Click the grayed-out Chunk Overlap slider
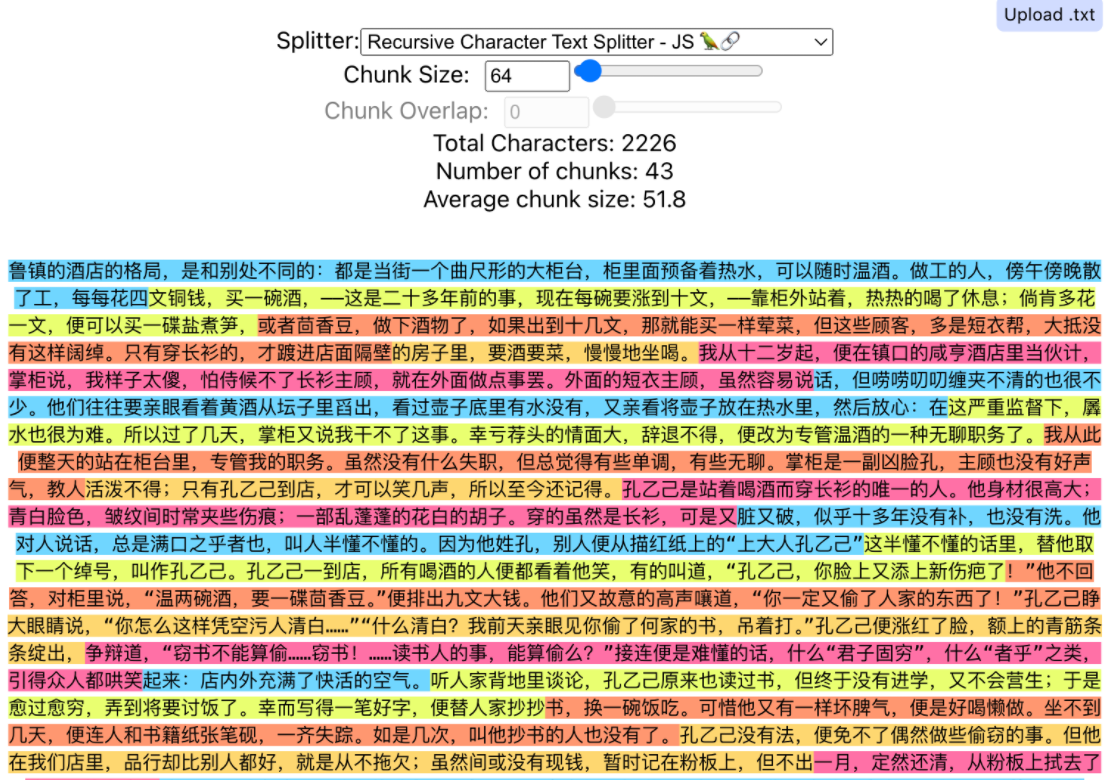The image size is (1106, 780). coord(688,107)
